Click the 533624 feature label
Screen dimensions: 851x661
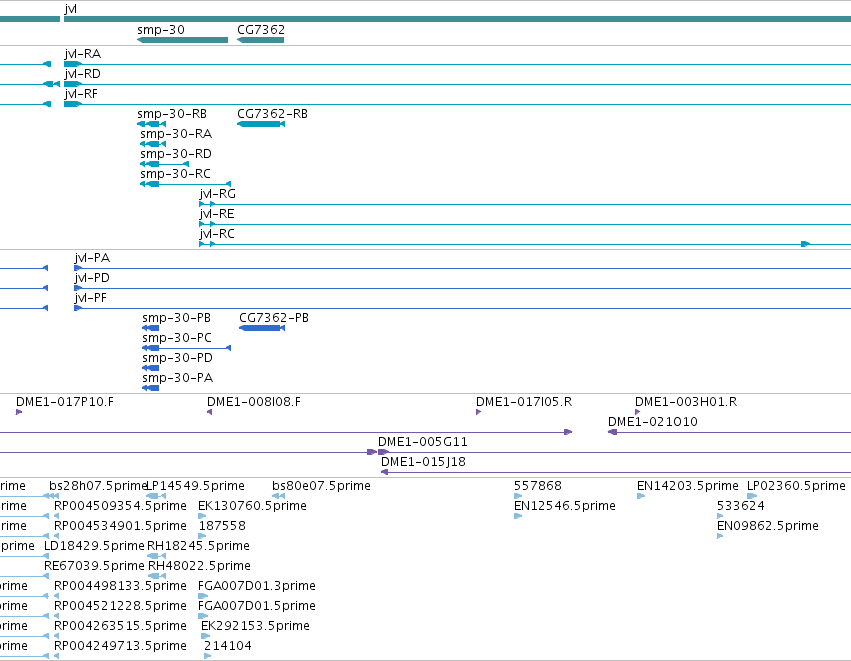click(x=741, y=506)
